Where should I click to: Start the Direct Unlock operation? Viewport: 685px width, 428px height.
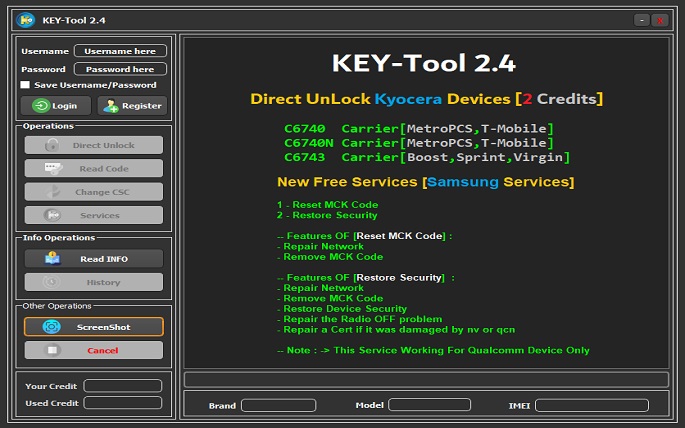point(94,145)
